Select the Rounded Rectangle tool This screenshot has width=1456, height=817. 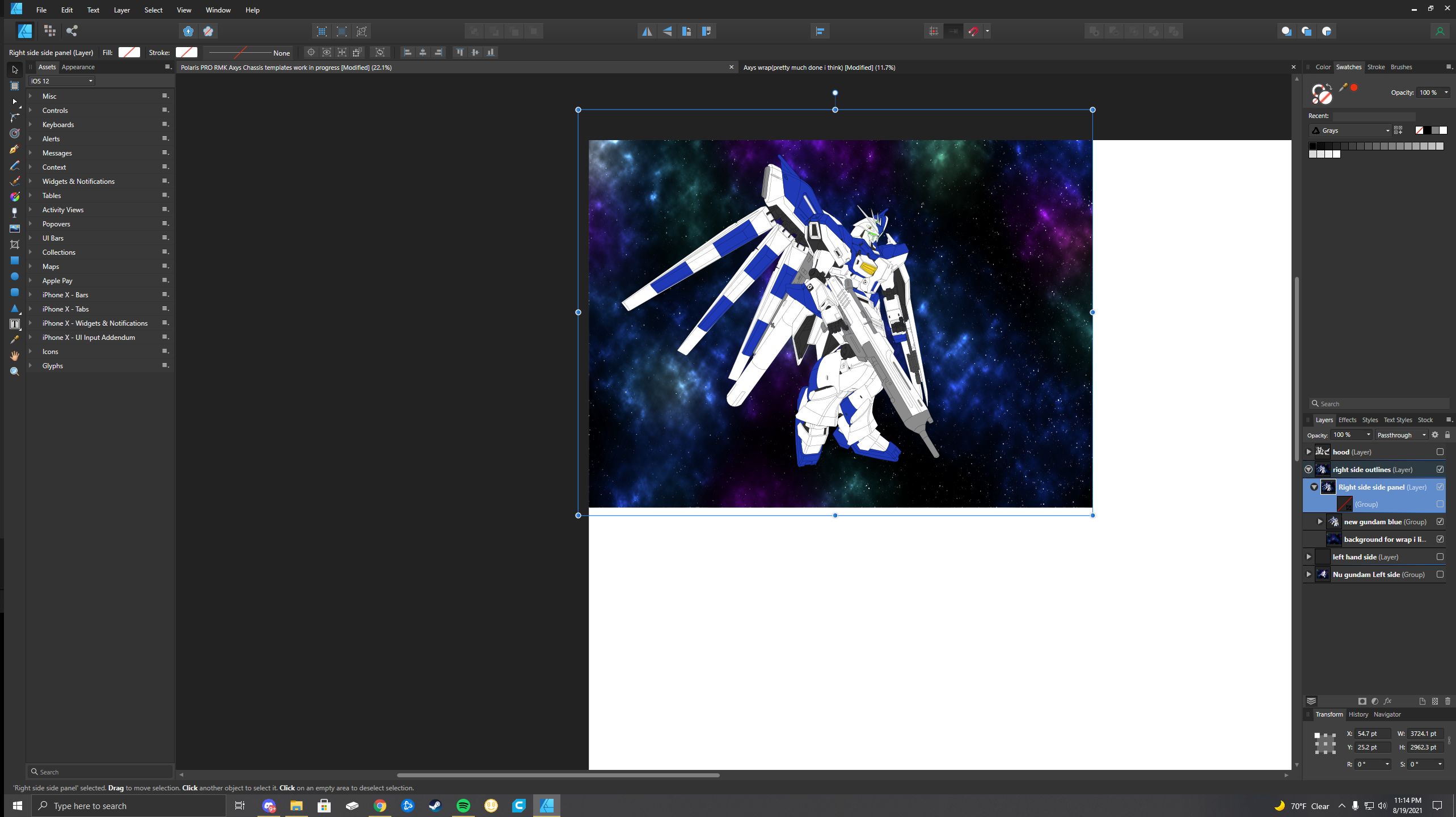15,292
